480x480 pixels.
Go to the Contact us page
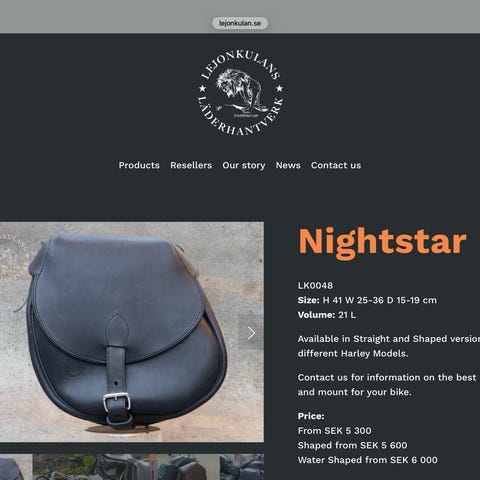[336, 165]
